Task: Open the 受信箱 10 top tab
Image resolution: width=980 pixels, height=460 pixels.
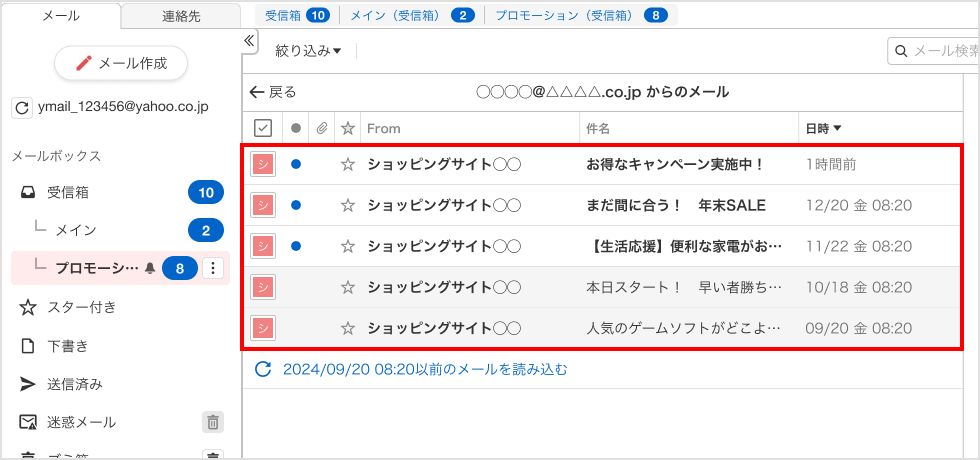Action: [x=297, y=16]
